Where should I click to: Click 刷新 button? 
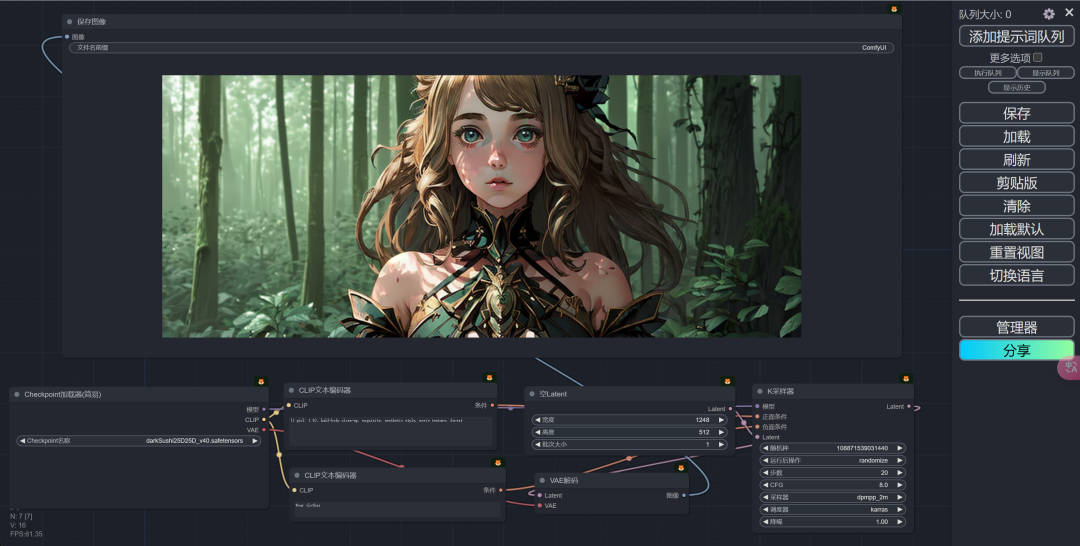click(1017, 160)
